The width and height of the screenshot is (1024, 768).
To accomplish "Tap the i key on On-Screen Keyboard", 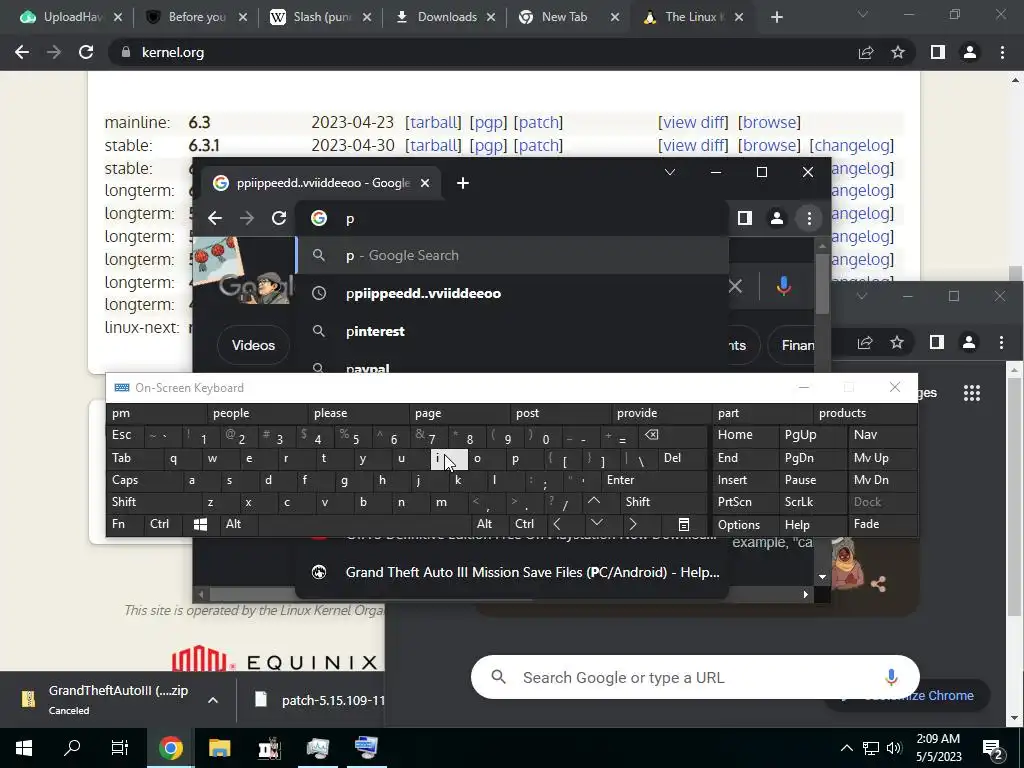I will [x=449, y=458].
